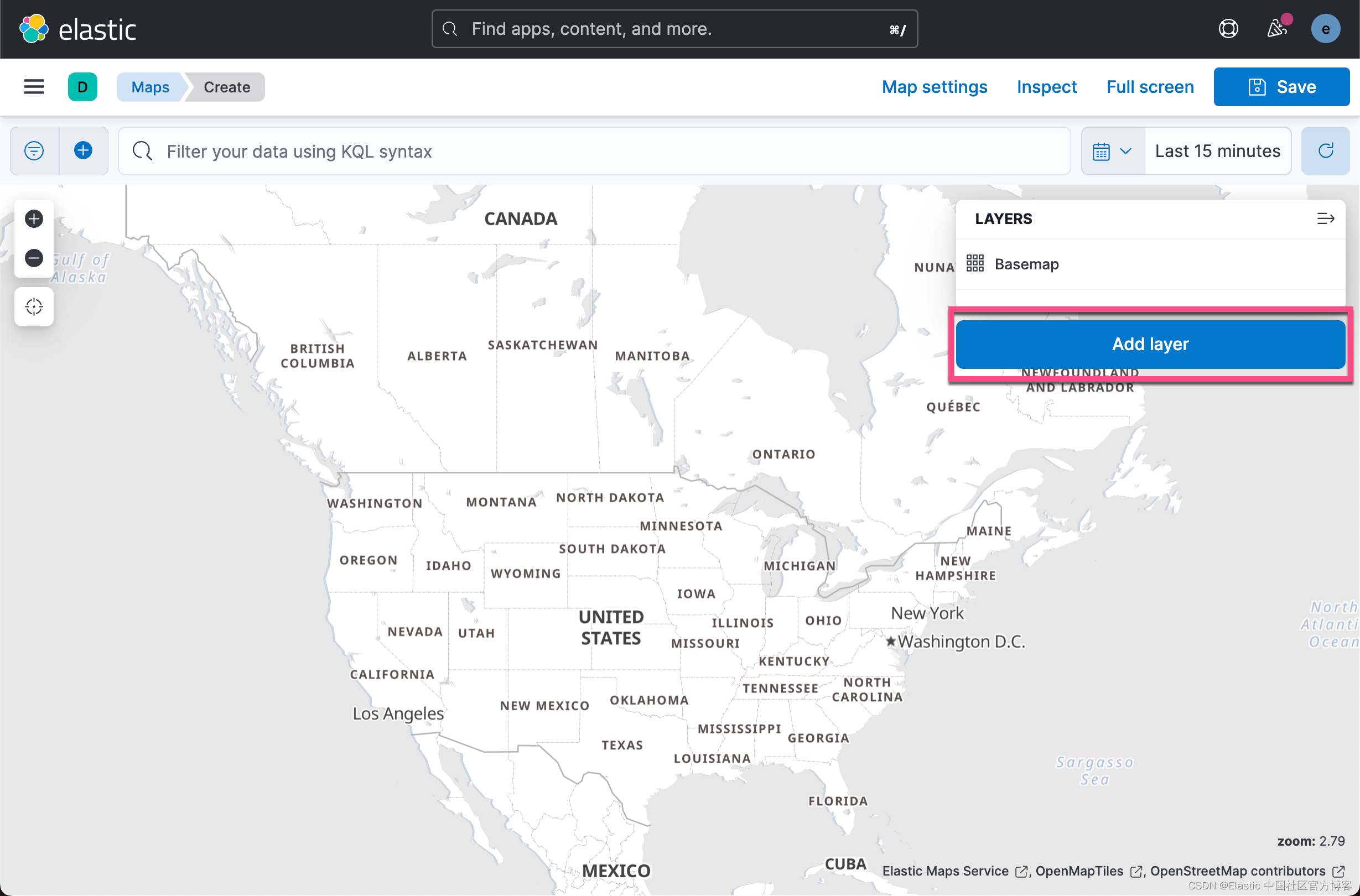Click the Basemap layer grid icon
Image resolution: width=1360 pixels, height=896 pixels.
pos(975,263)
